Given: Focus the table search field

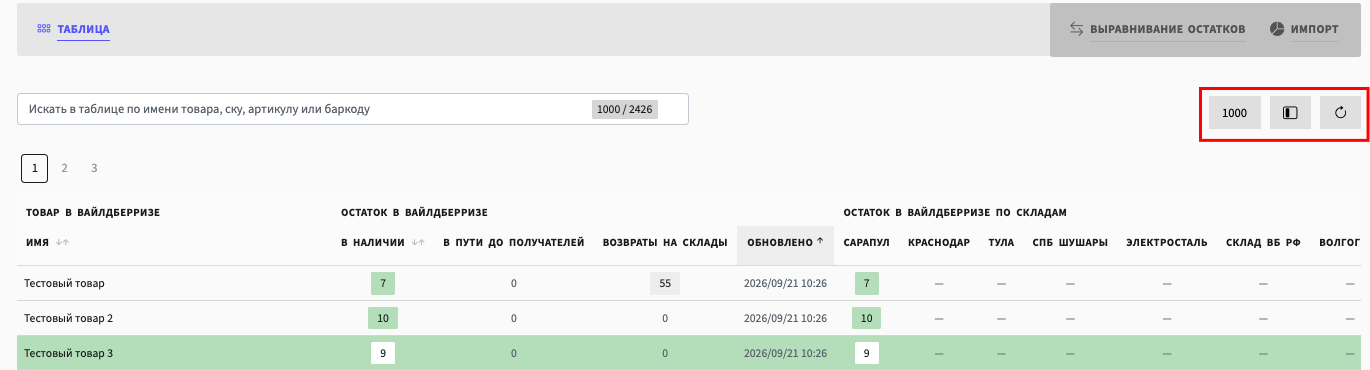Looking at the screenshot, I should coord(353,109).
